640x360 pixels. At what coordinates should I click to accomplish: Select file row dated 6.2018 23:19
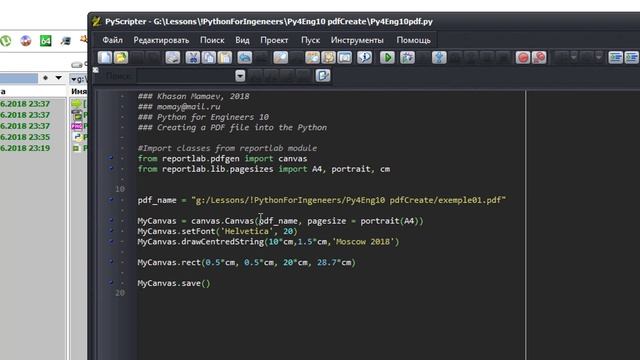point(25,148)
